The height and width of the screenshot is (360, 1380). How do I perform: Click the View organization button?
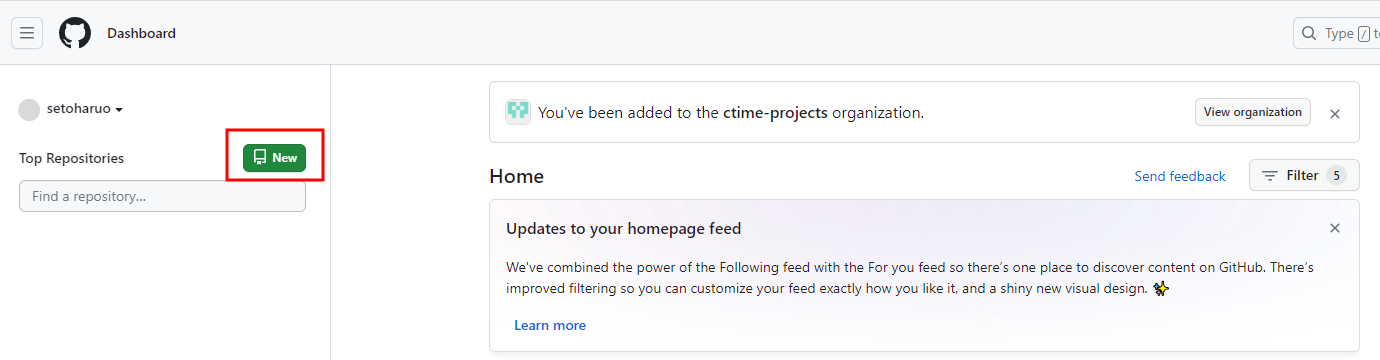pos(1253,112)
